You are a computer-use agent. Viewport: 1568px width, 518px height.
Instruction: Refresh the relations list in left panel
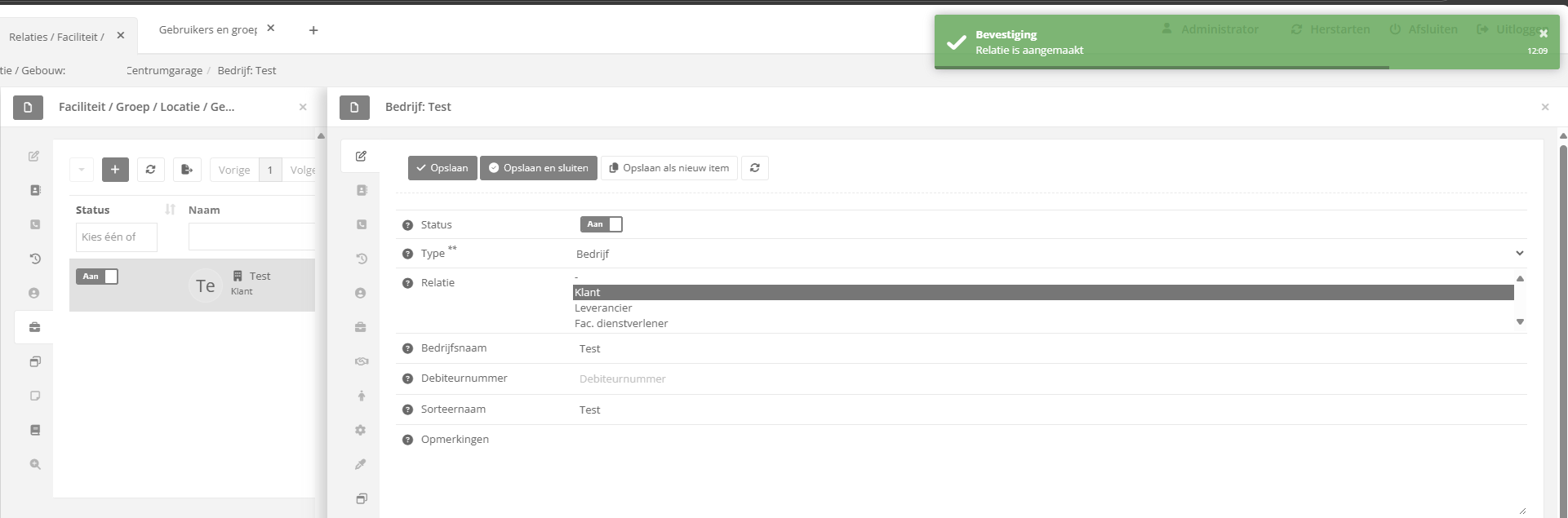pyautogui.click(x=150, y=170)
